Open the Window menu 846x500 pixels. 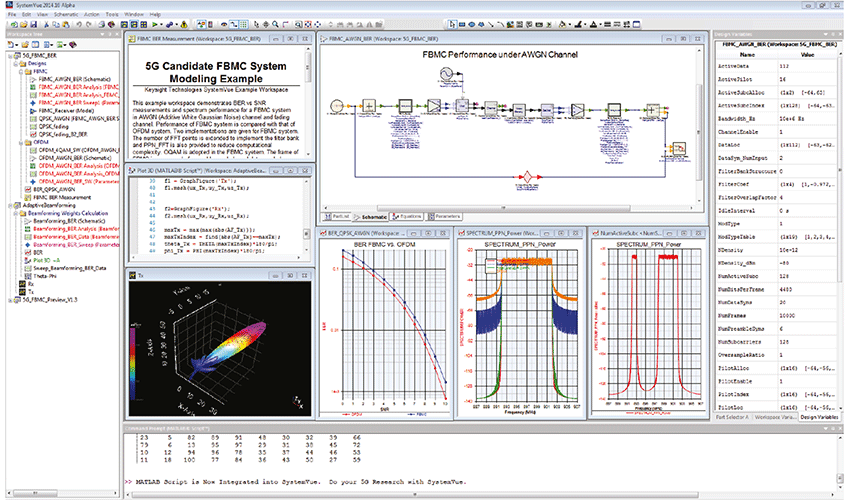click(x=134, y=15)
